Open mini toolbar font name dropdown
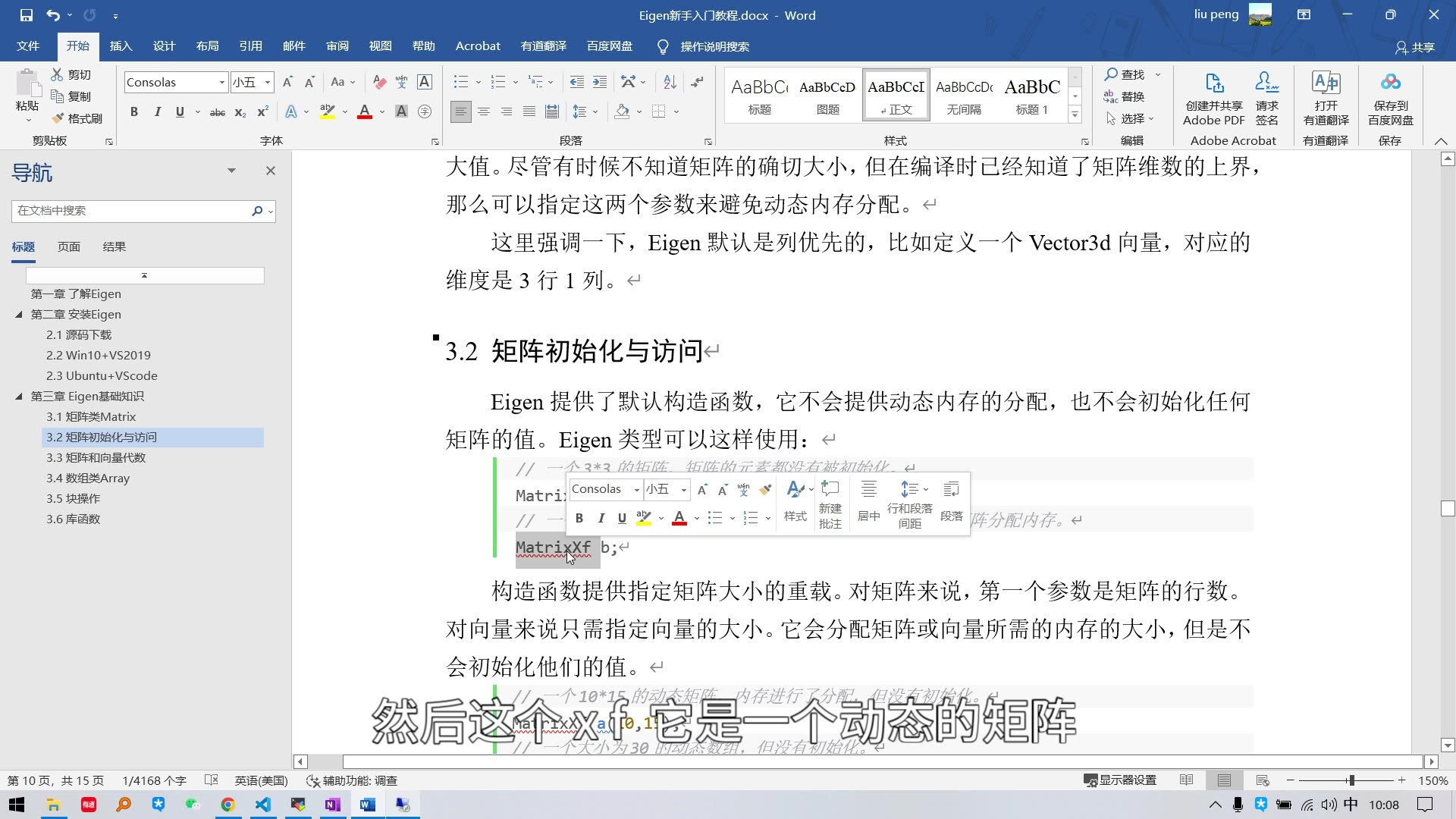 pos(636,490)
